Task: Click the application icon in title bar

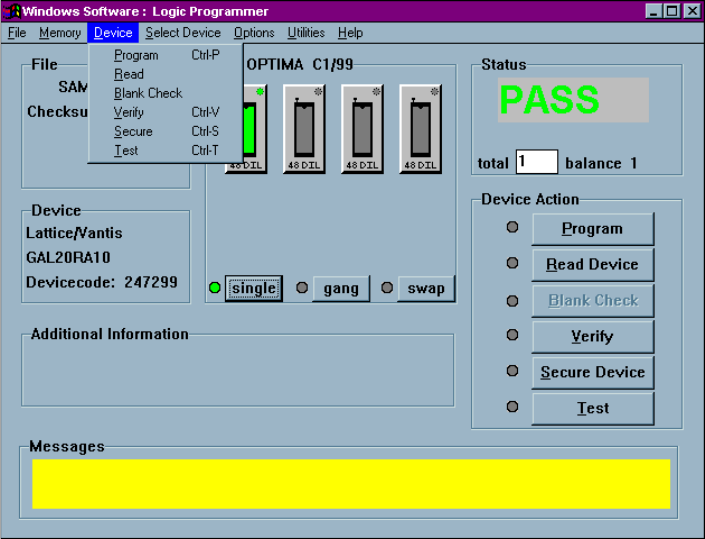Action: (x=13, y=11)
